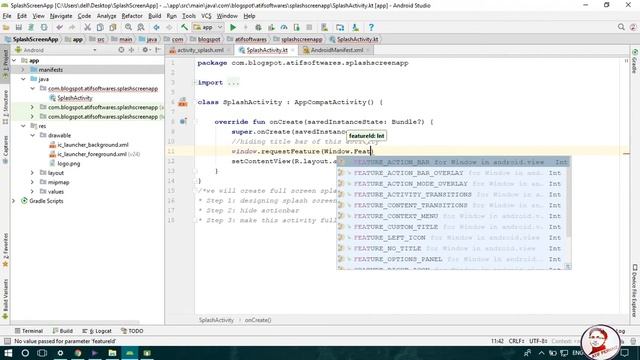Open the TODO tool window
This screenshot has height=360, width=640.
pos(132,331)
